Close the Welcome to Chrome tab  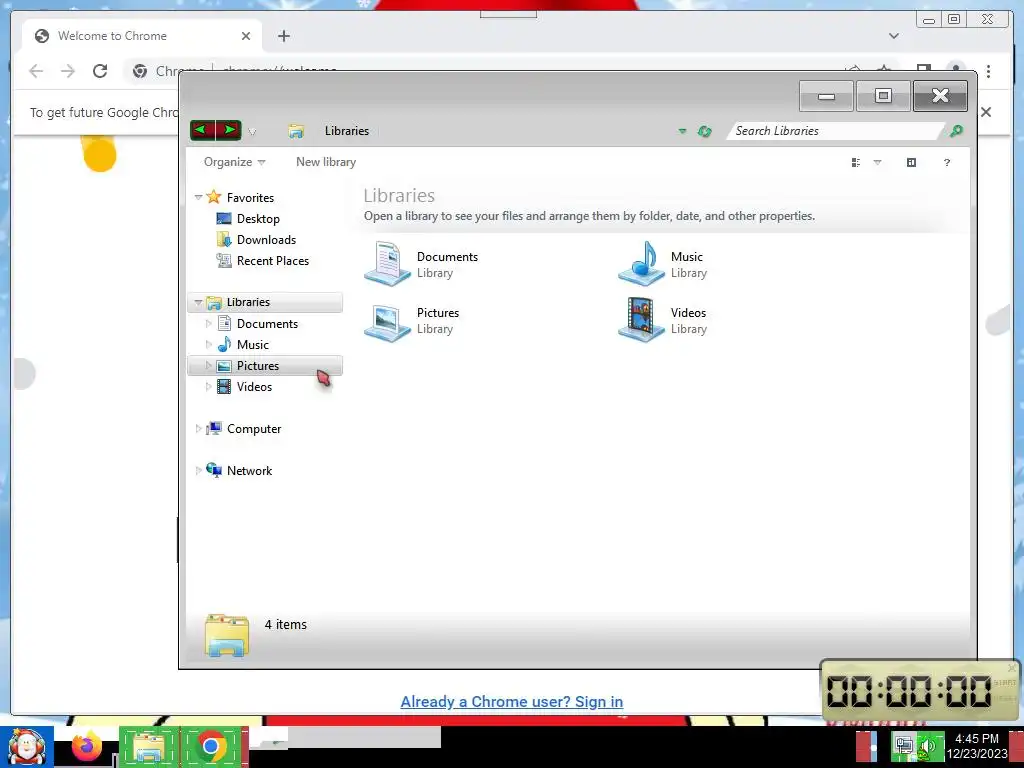point(246,36)
